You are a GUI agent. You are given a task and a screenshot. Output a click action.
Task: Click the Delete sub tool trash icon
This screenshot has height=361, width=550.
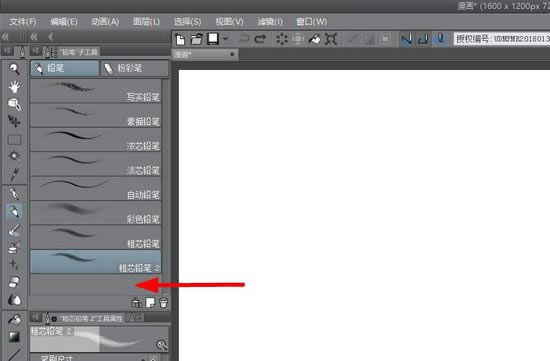click(x=163, y=302)
